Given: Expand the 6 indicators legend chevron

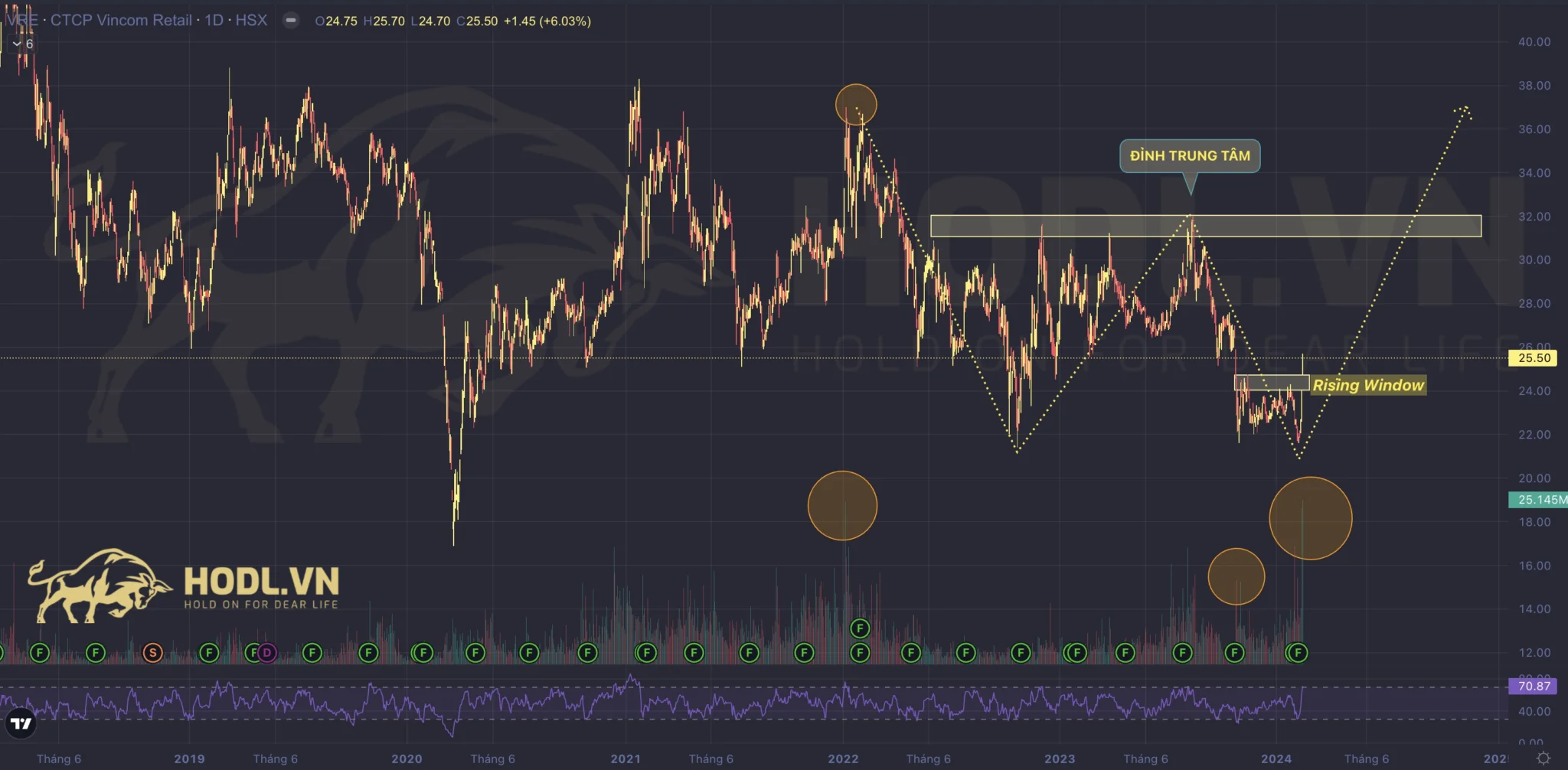Looking at the screenshot, I should click(x=17, y=44).
